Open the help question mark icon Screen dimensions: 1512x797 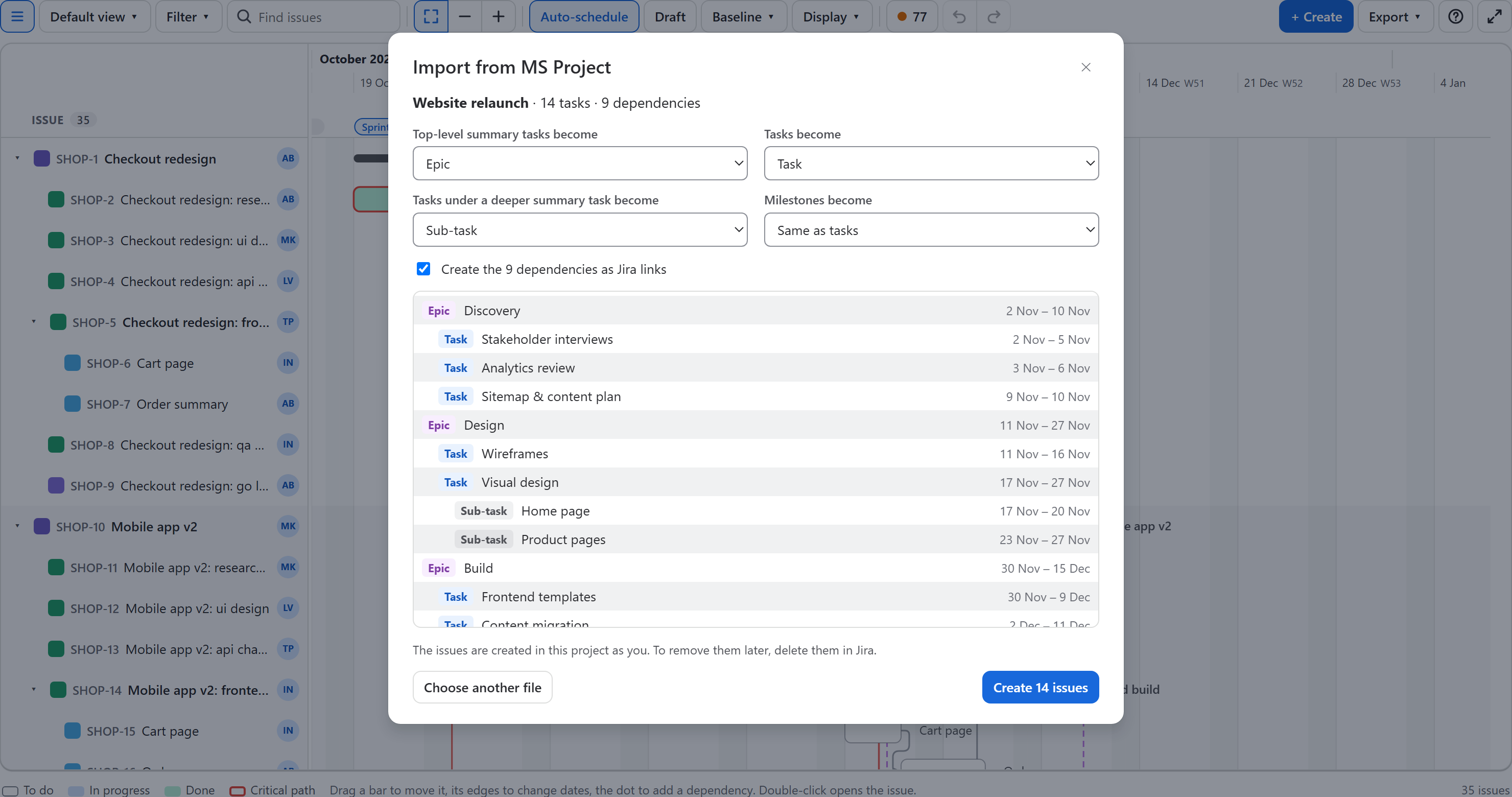point(1456,16)
